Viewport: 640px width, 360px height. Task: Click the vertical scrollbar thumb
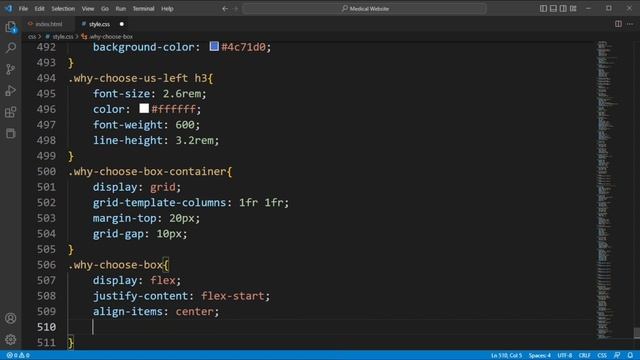(x=637, y=333)
